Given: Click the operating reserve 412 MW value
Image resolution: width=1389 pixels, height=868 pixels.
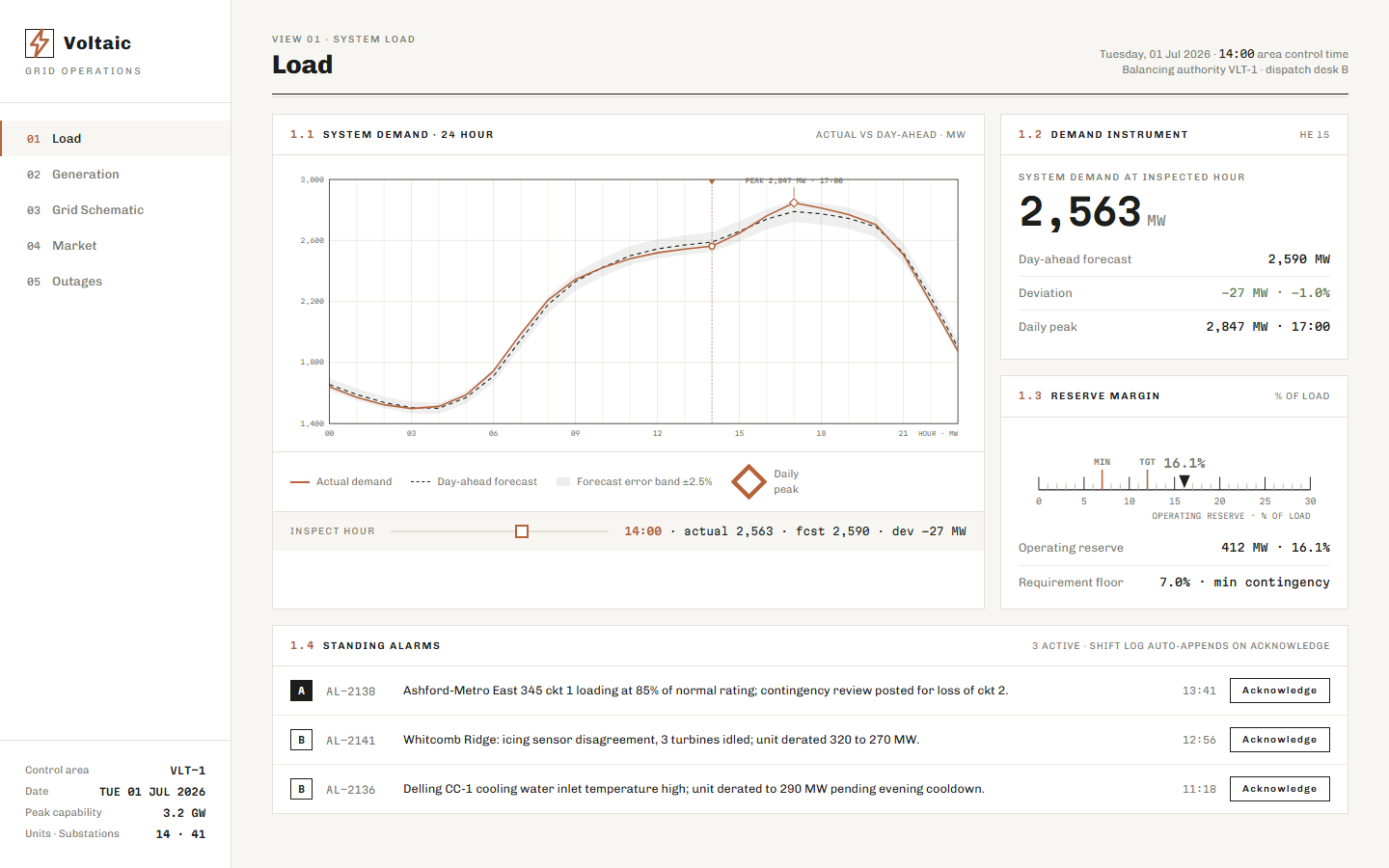Looking at the screenshot, I should [x=1275, y=548].
